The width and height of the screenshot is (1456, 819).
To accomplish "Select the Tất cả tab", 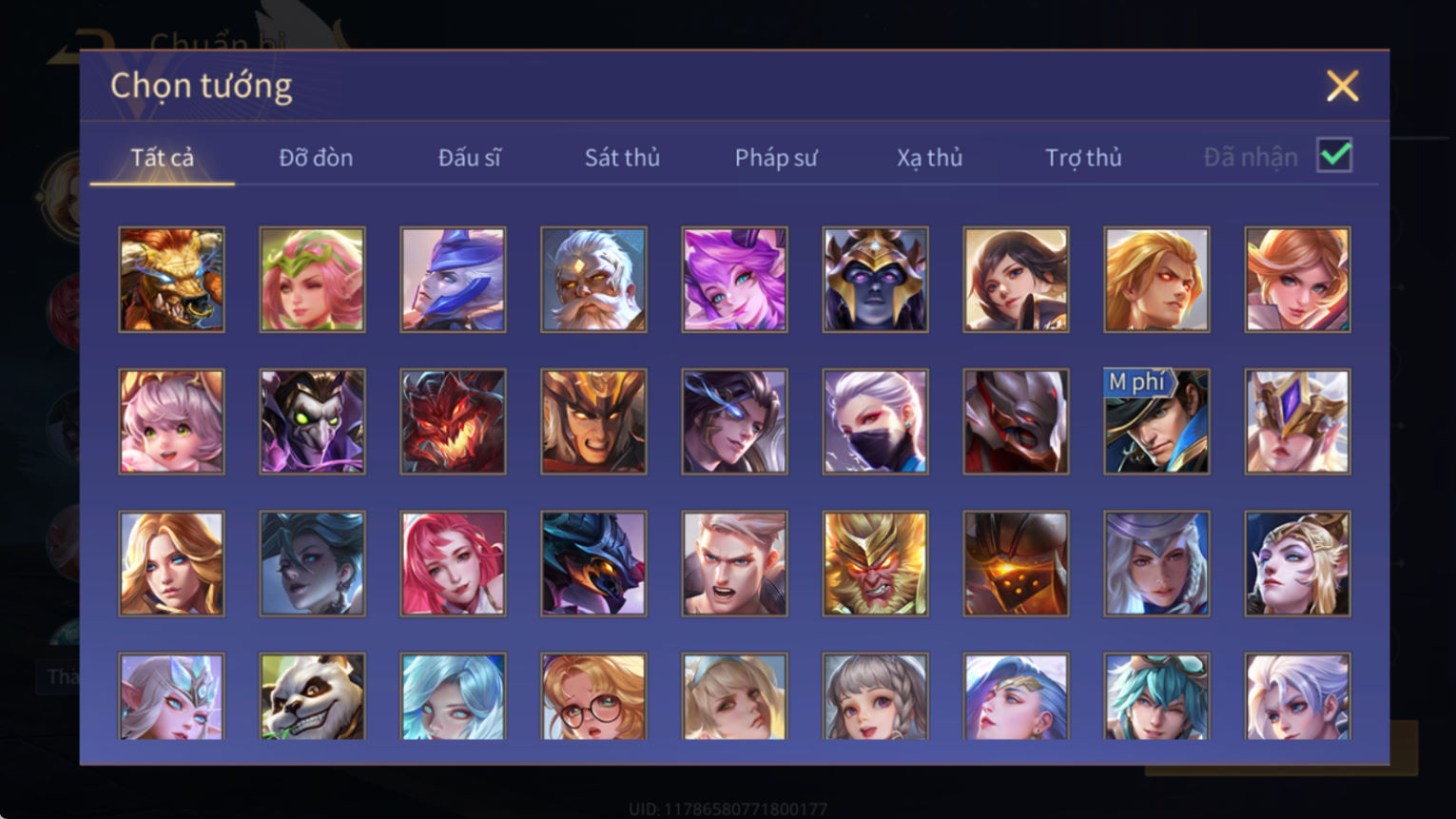I will pyautogui.click(x=162, y=158).
